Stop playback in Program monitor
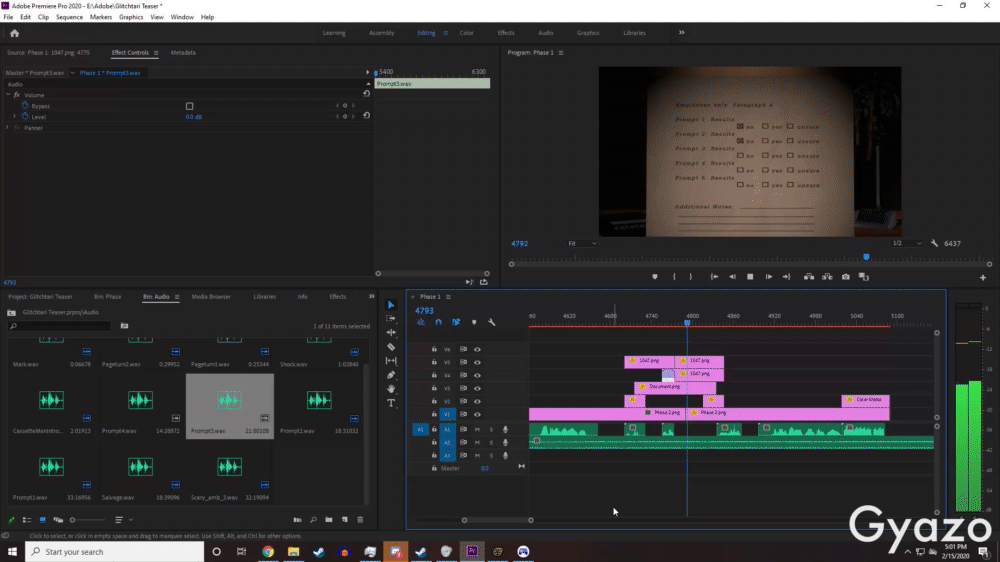 pos(750,277)
